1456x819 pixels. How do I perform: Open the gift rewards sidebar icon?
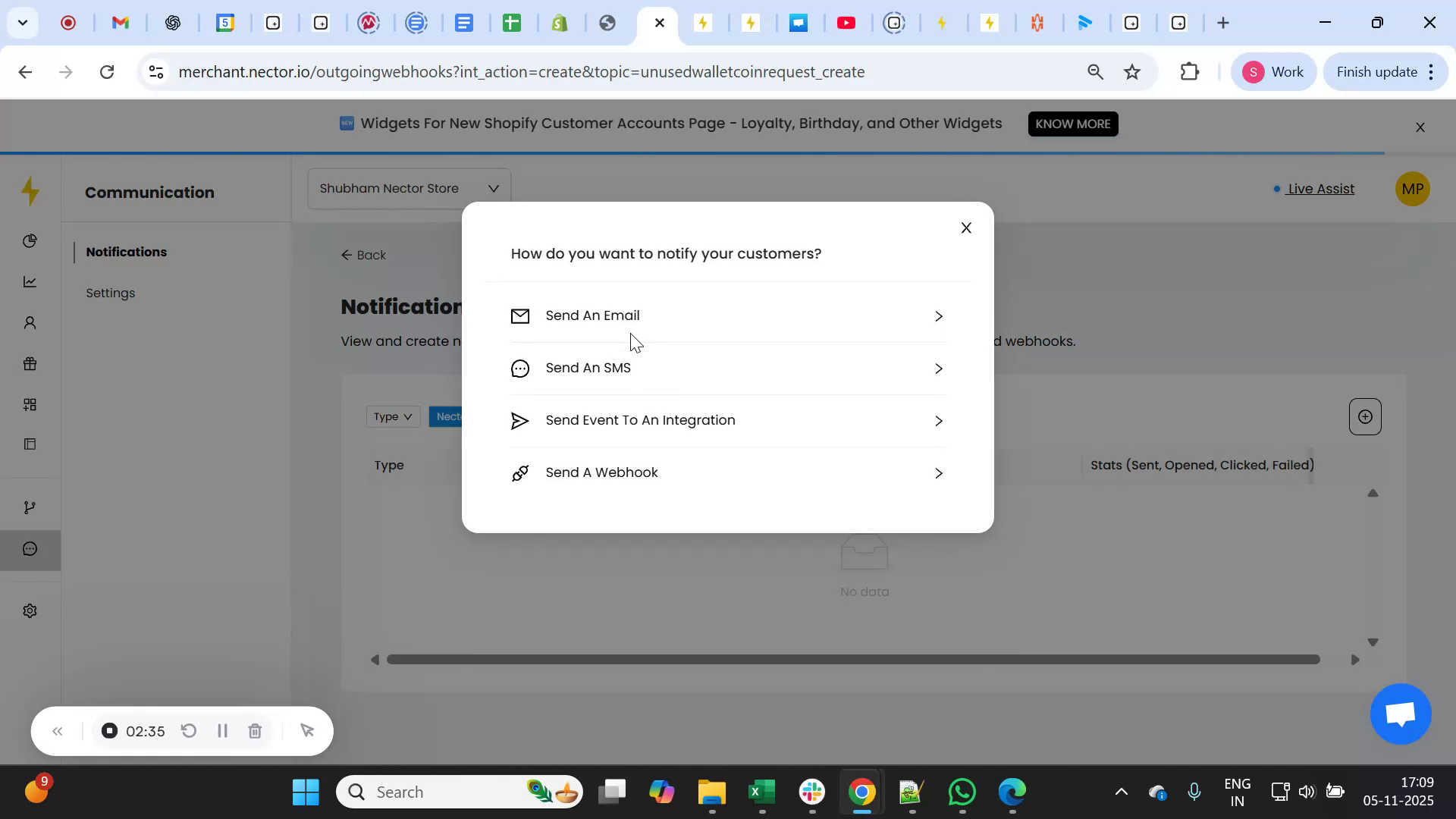[30, 363]
